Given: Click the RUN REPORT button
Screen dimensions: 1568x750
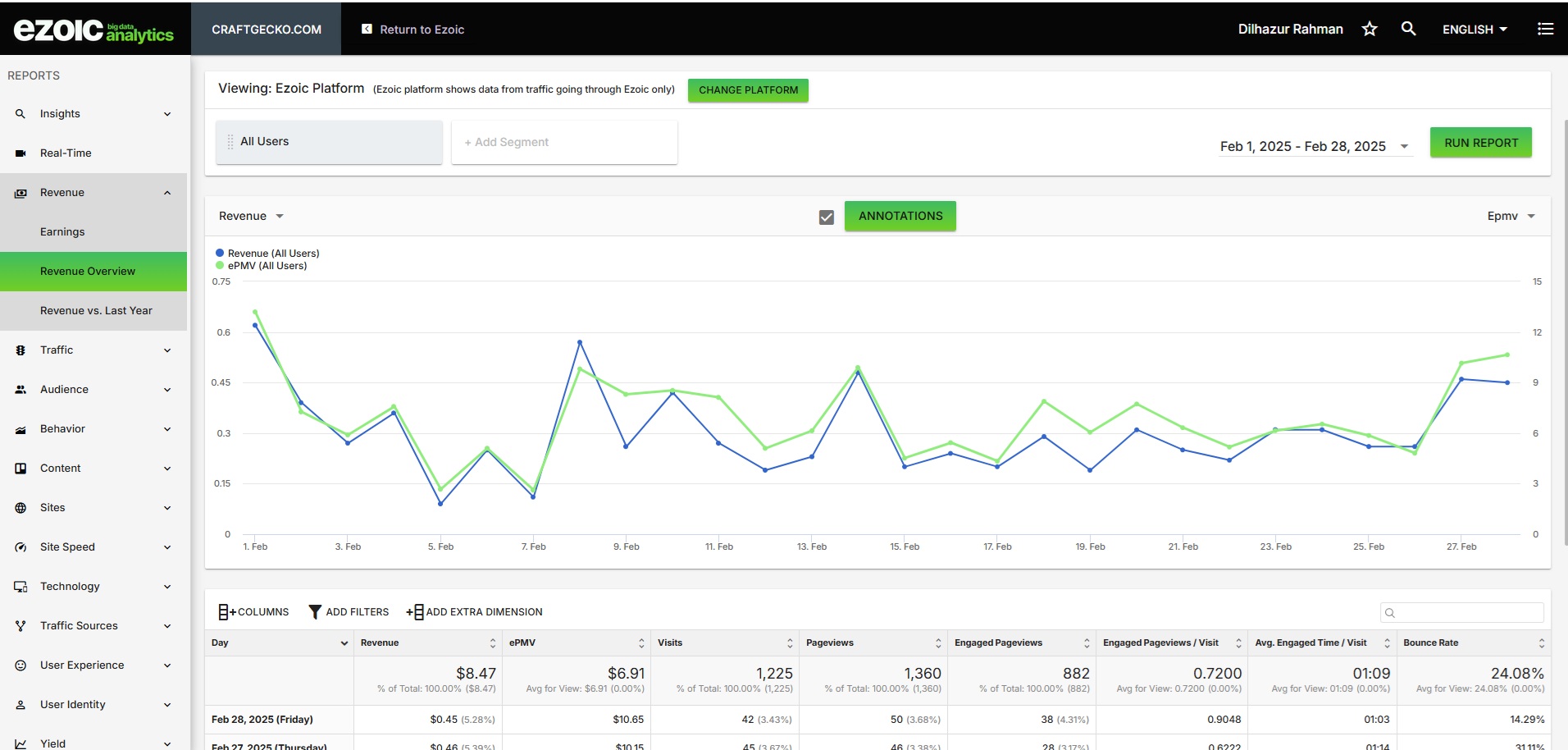Looking at the screenshot, I should point(1481,143).
